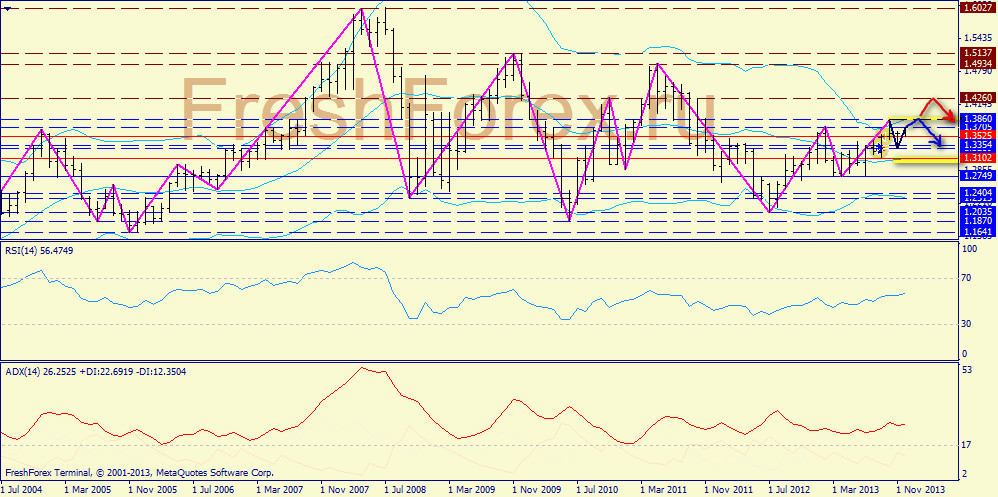Click the blue downward forecast arrow
The image size is (998, 497).
[938, 144]
